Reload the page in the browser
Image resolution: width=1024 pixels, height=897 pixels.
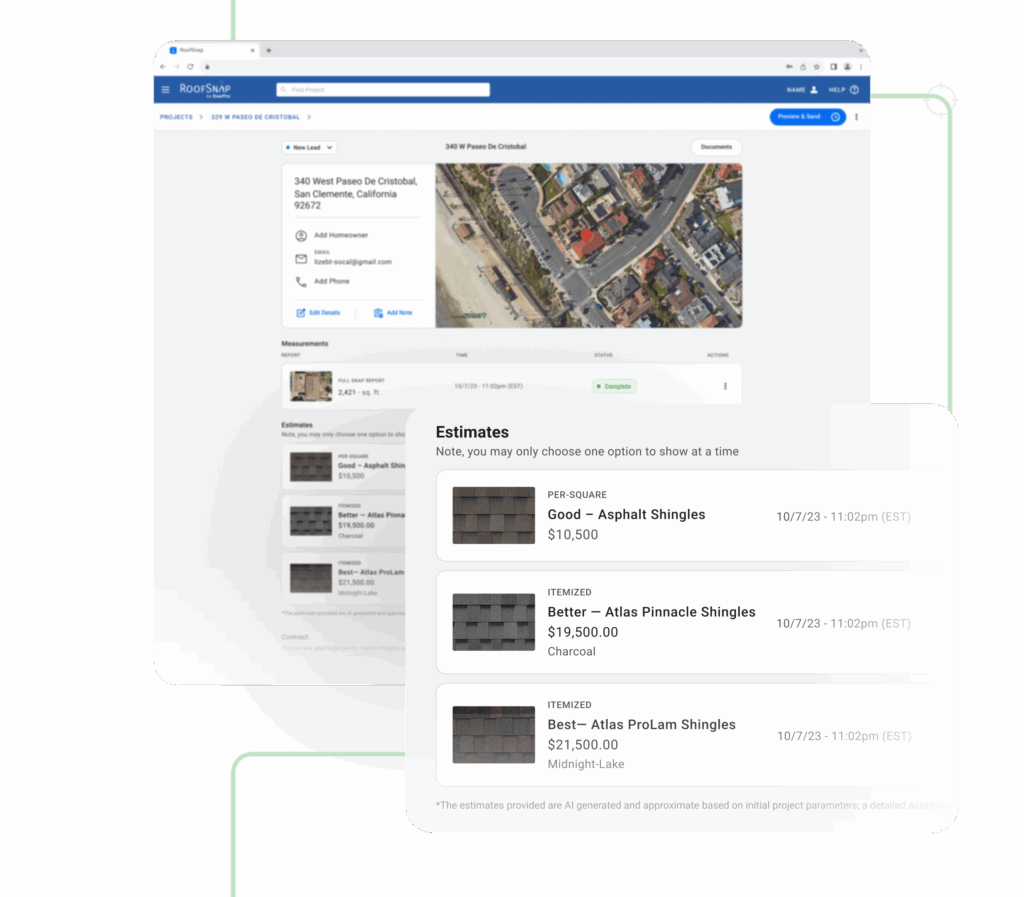(x=190, y=67)
